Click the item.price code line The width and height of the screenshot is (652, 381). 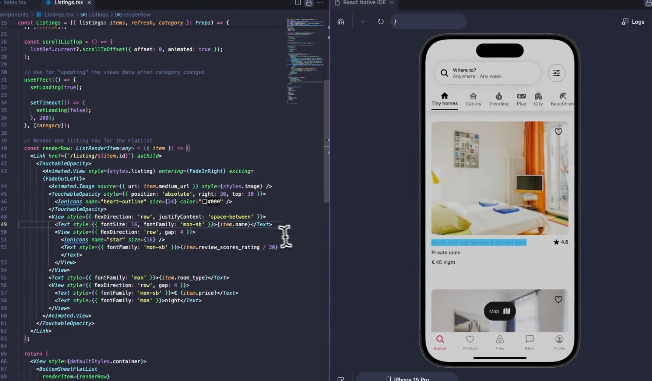click(146, 293)
